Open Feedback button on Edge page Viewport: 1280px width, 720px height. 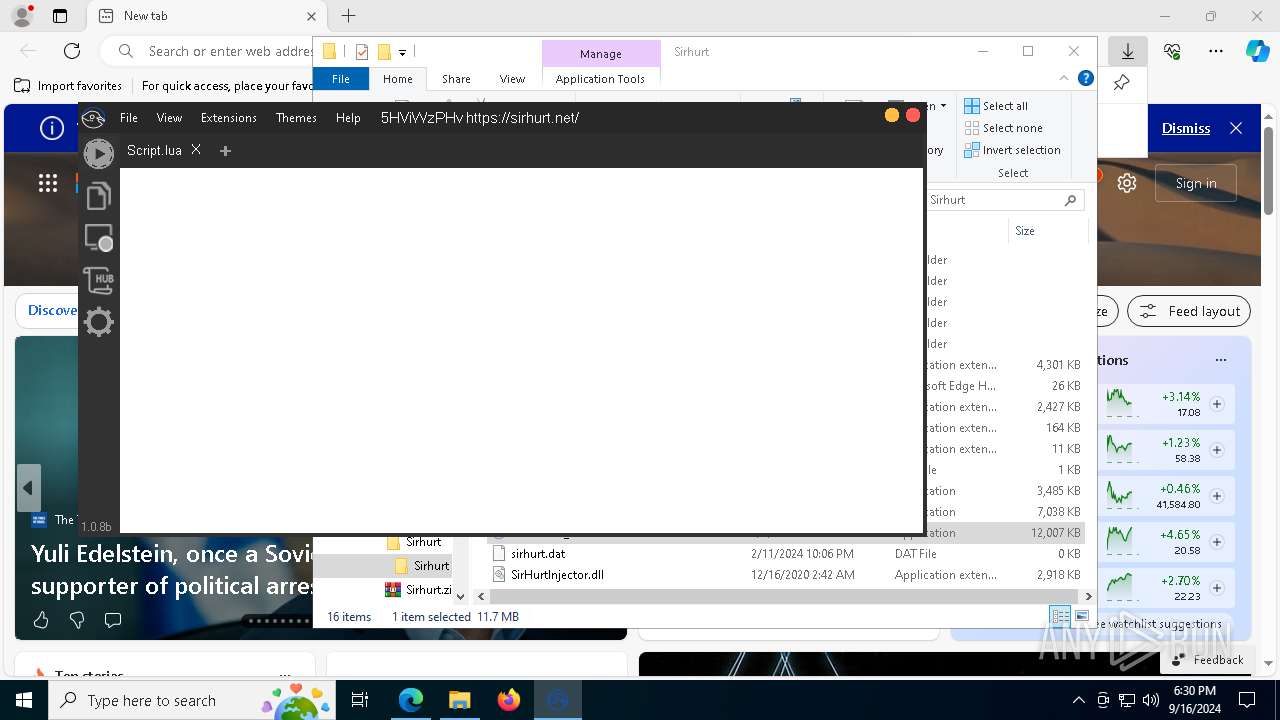tap(1207, 660)
